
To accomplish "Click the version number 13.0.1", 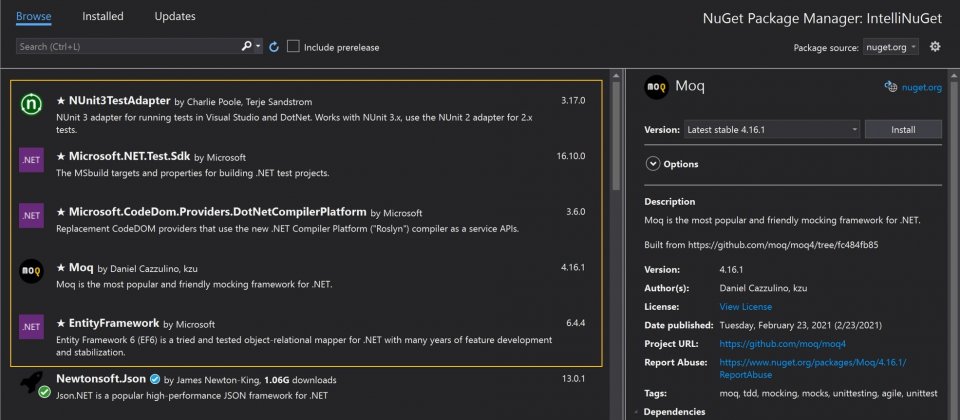I will 573,378.
